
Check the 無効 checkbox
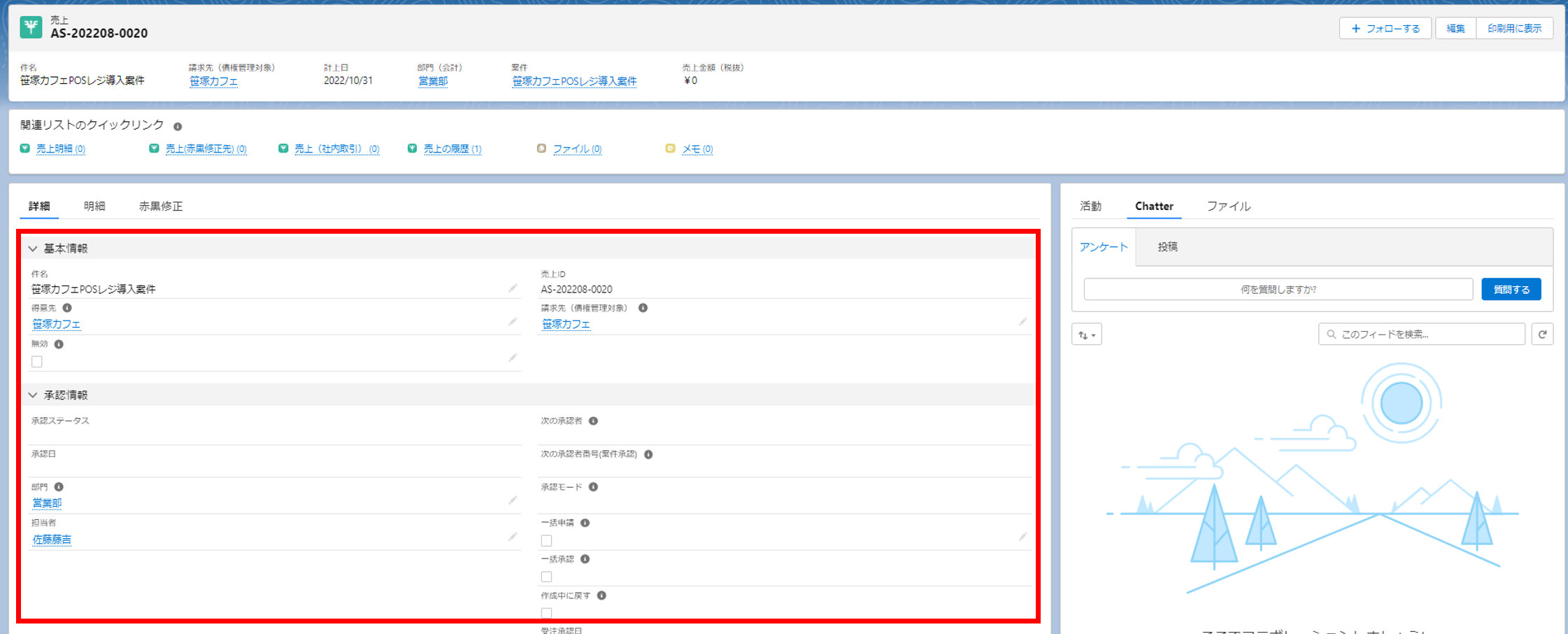[x=37, y=362]
